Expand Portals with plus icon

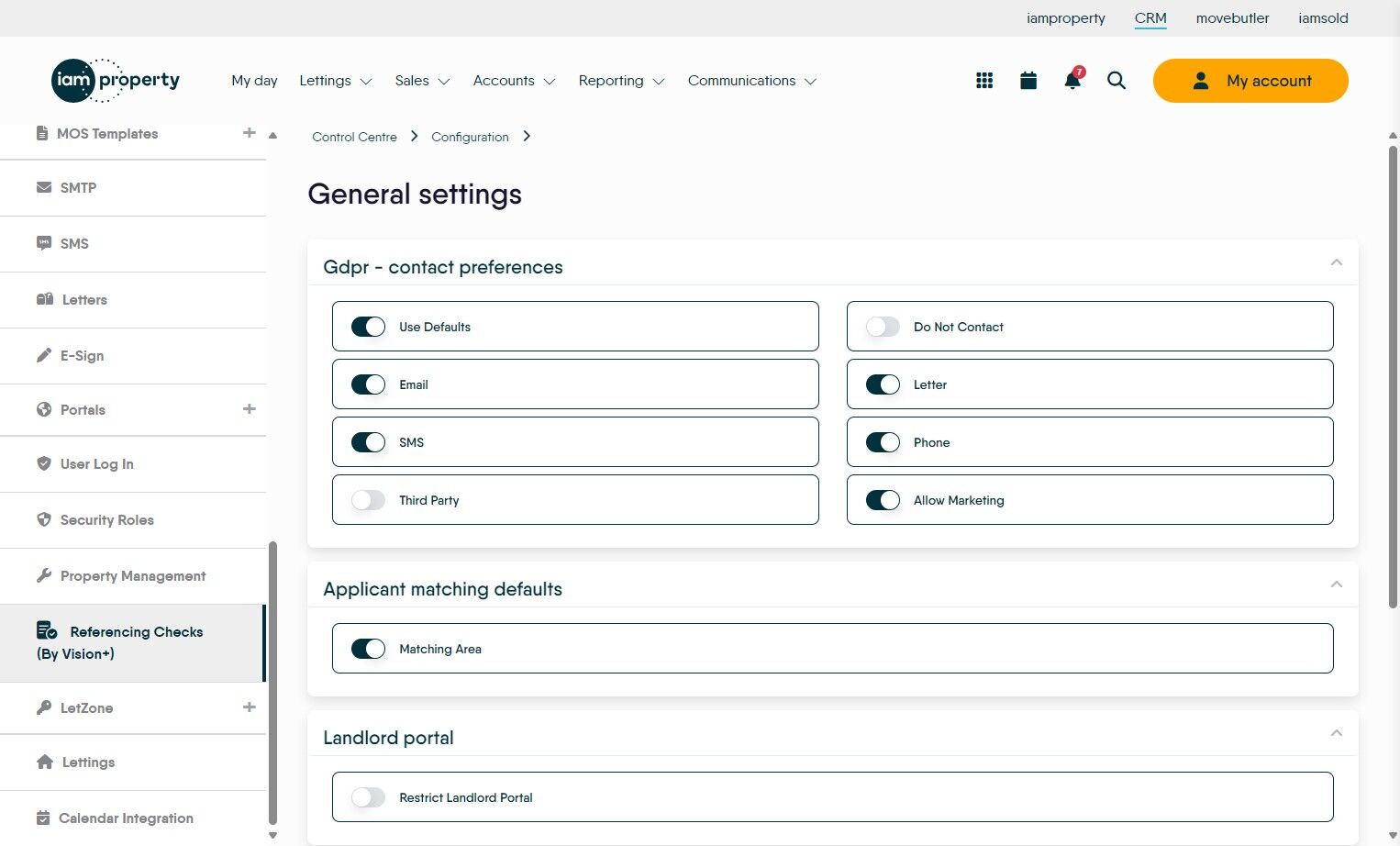click(249, 409)
